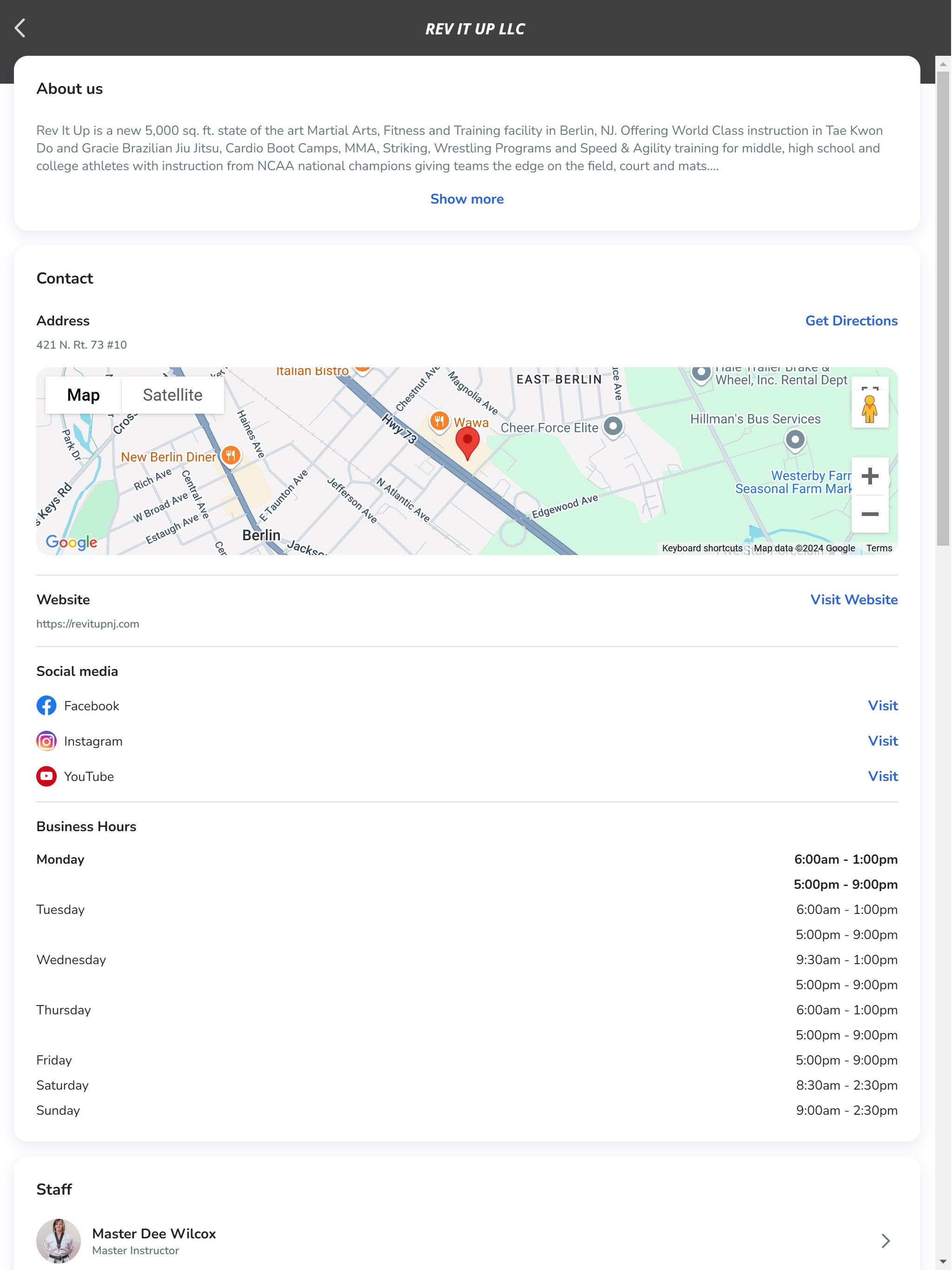Image resolution: width=952 pixels, height=1270 pixels.
Task: Click Master Dee Wilcox name
Action: [154, 1233]
